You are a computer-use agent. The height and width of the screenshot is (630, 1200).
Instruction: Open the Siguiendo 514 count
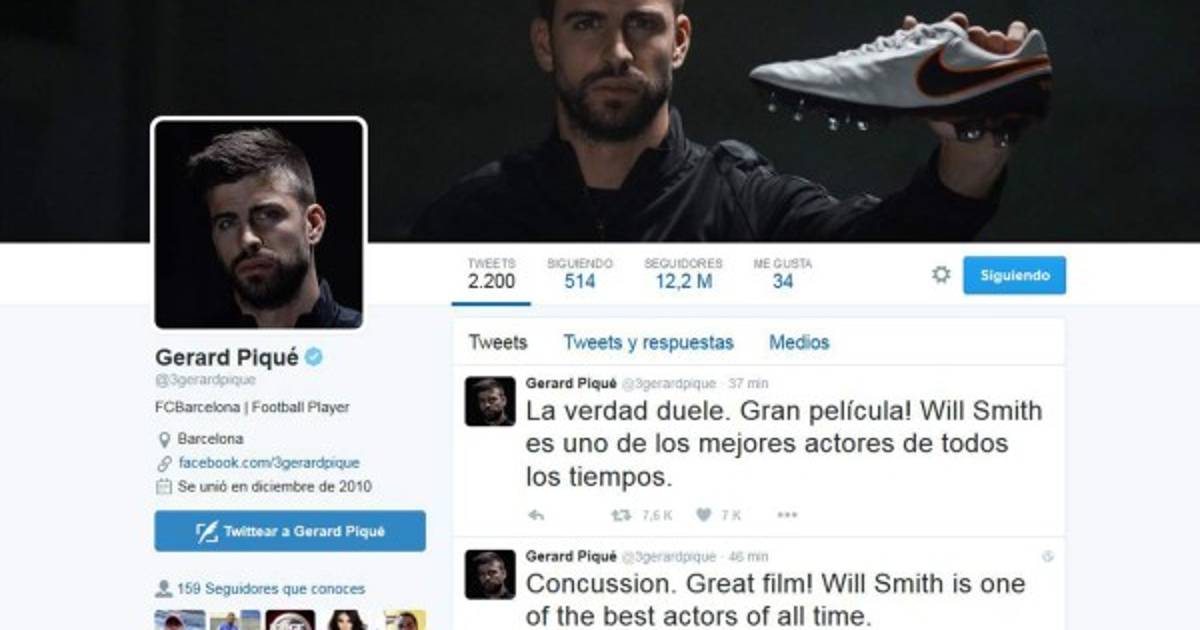pos(580,274)
